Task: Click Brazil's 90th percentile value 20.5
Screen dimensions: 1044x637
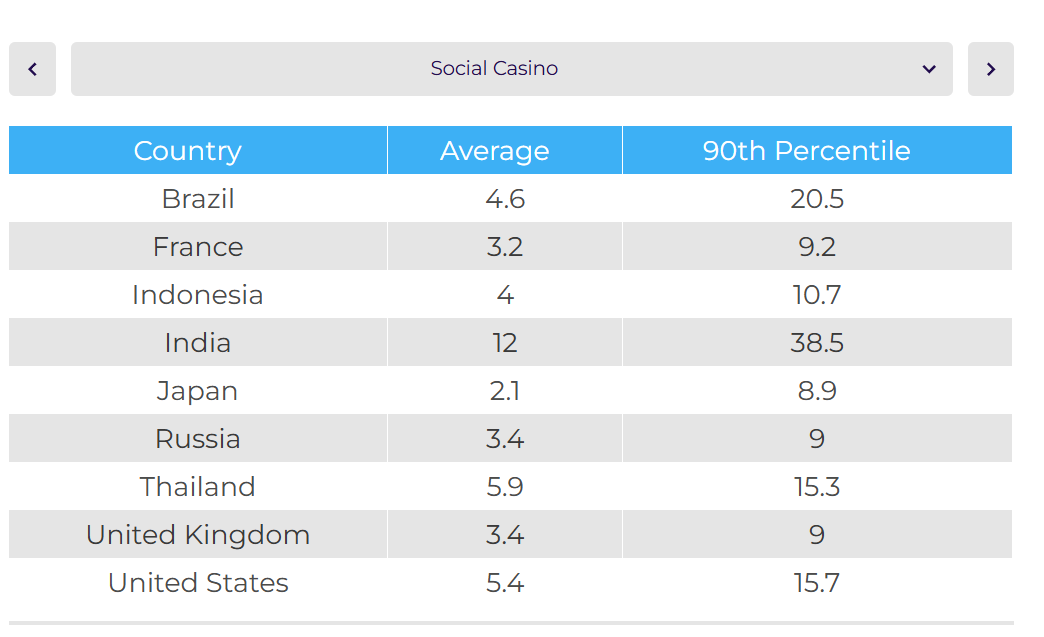Action: (817, 199)
